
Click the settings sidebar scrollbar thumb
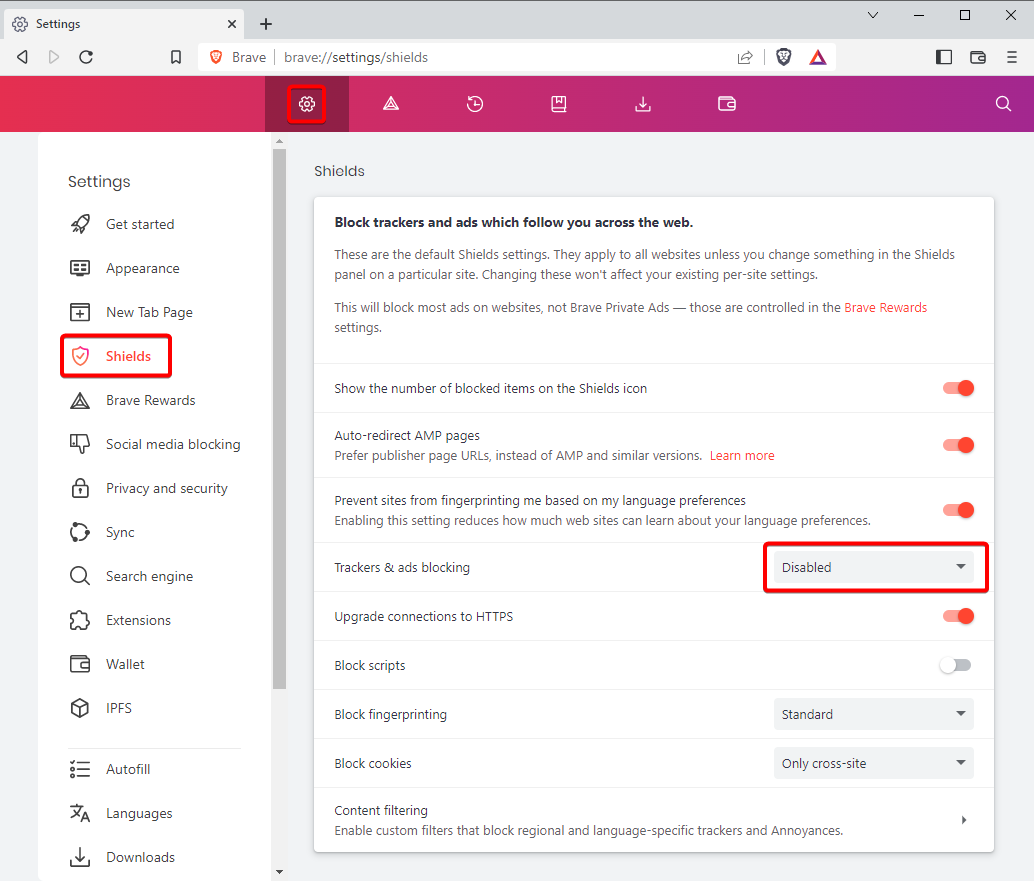(280, 419)
